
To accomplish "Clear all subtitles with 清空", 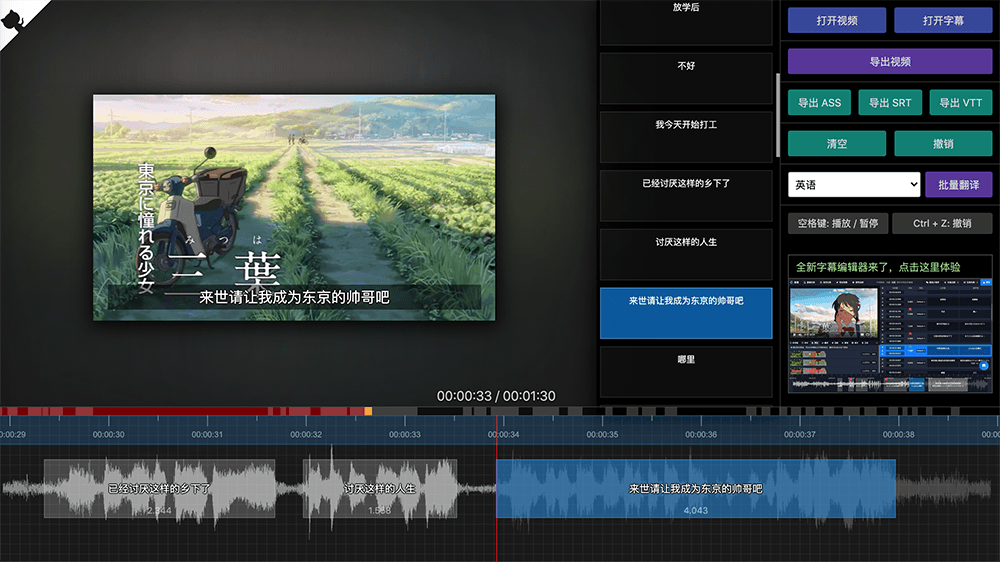I will point(837,144).
